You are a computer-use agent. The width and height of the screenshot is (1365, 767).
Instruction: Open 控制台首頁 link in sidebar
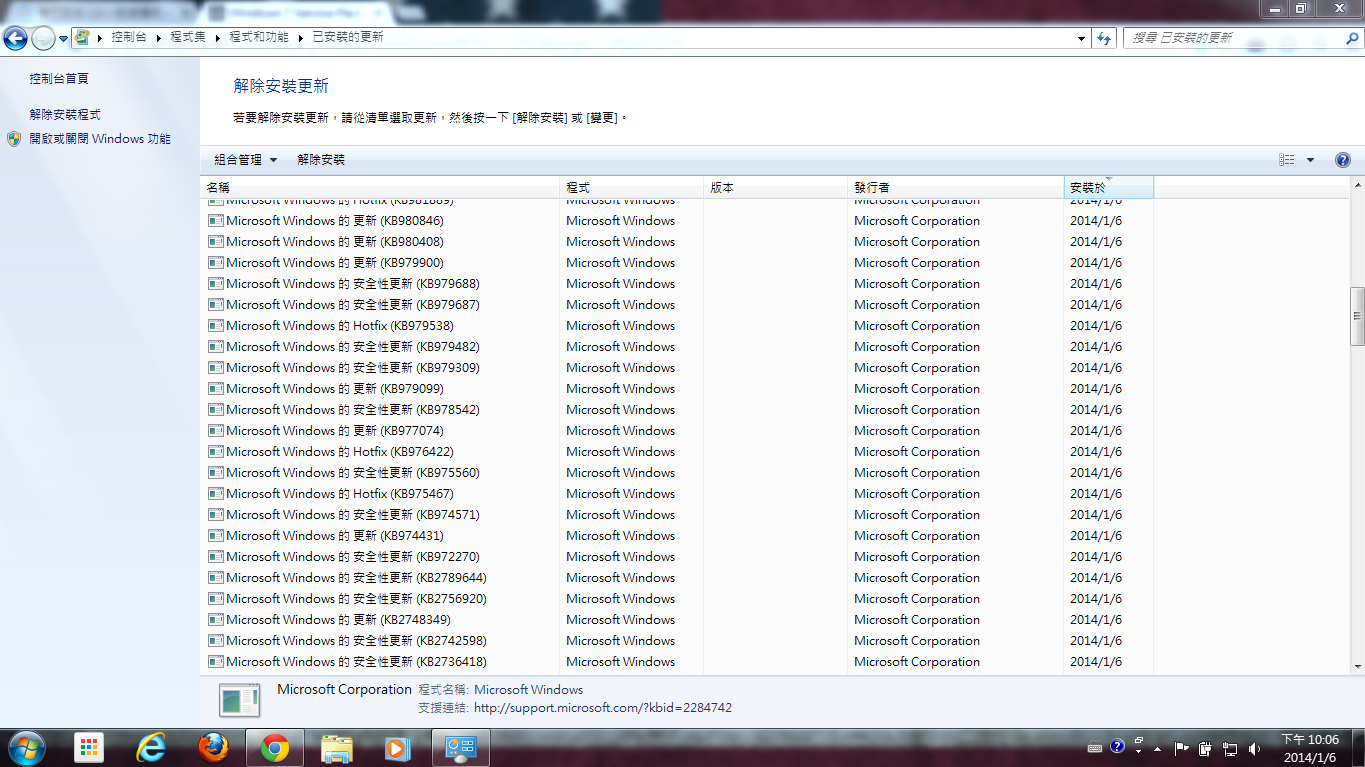[x=59, y=79]
